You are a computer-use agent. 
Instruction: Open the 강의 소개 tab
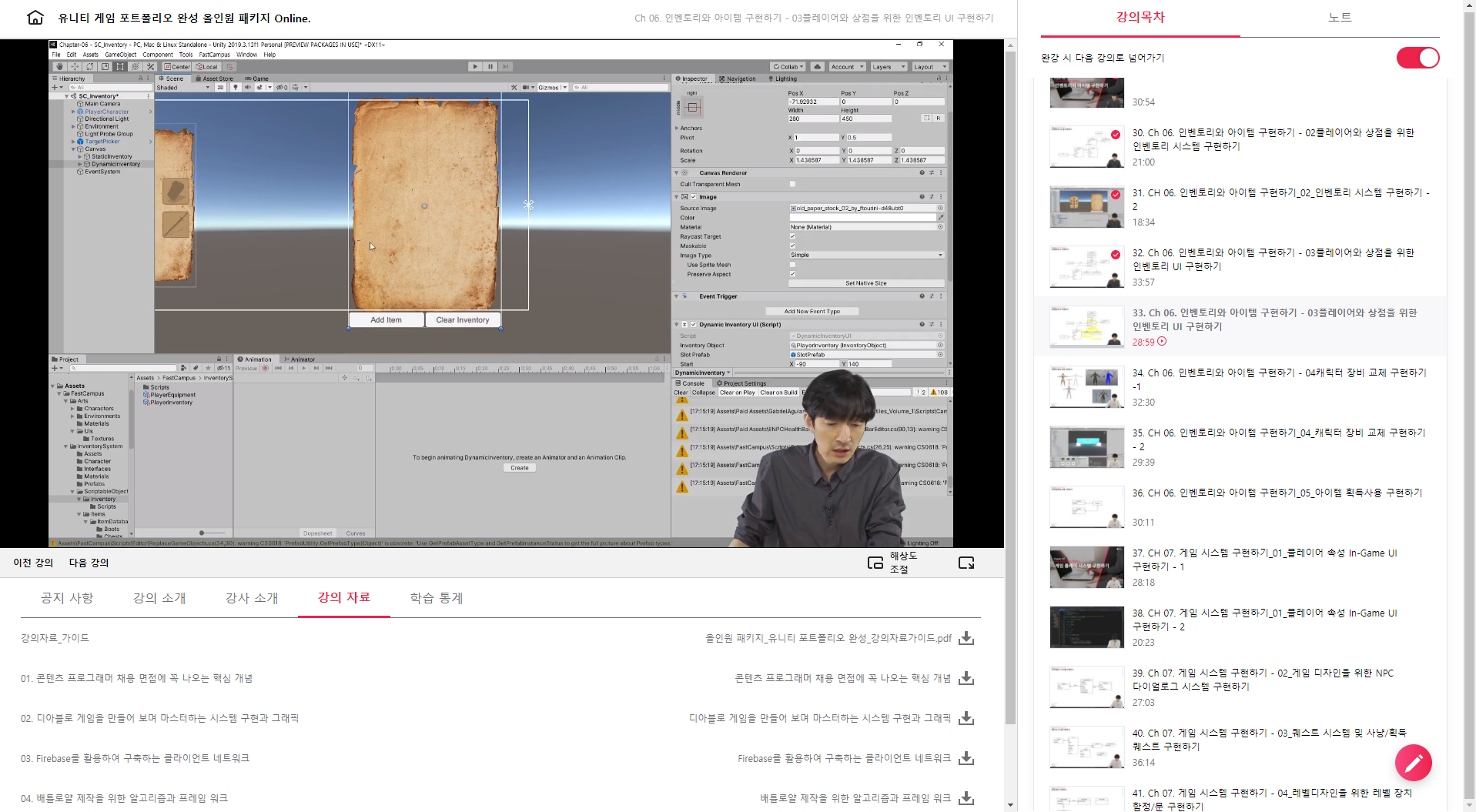click(x=159, y=598)
